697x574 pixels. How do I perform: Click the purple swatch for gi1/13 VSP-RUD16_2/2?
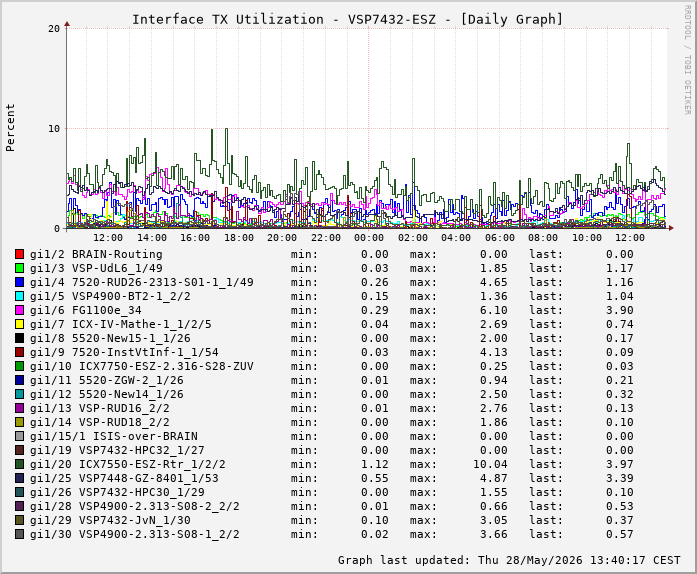(19, 408)
